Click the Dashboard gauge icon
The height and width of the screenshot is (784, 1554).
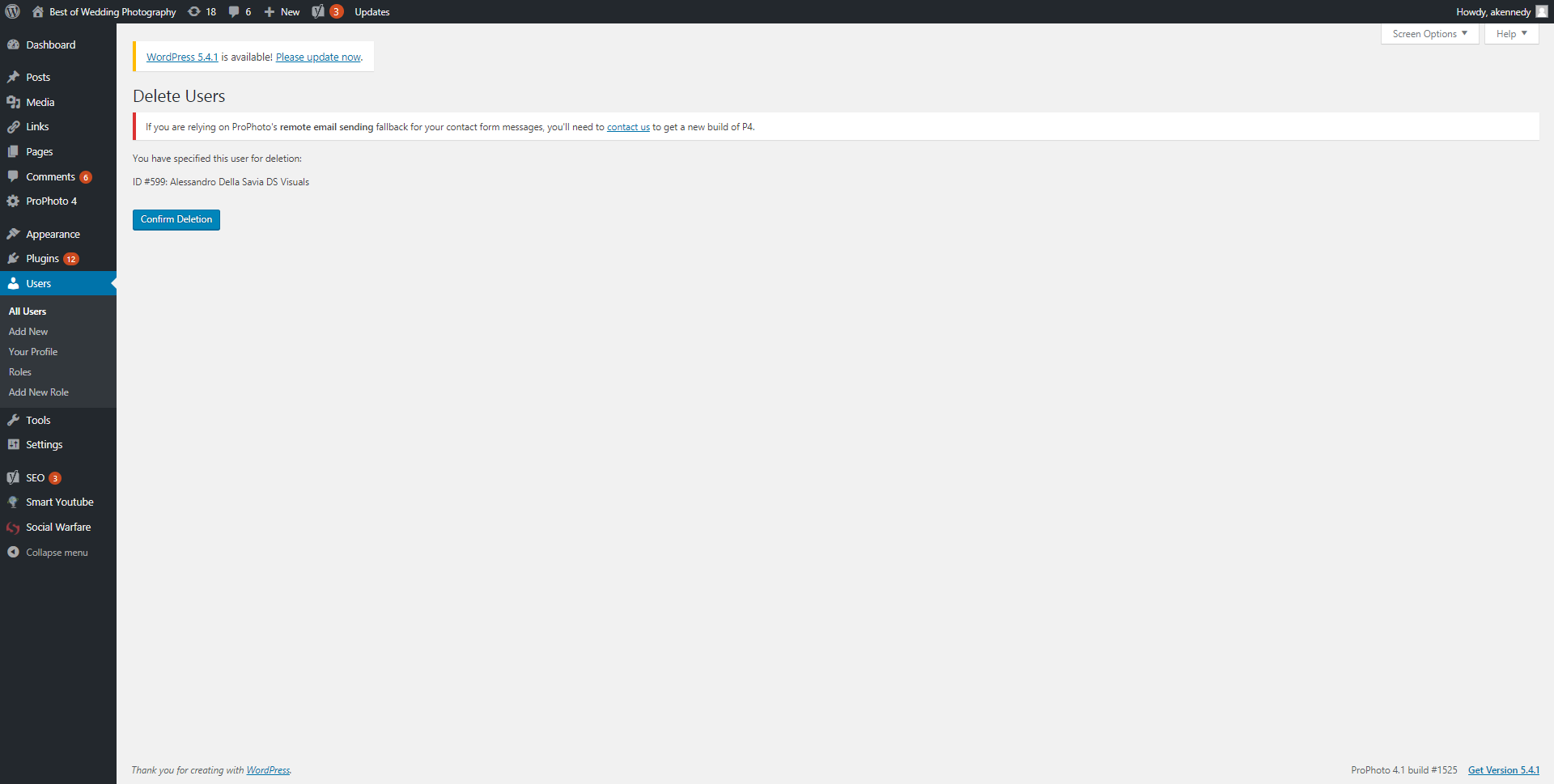click(13, 44)
